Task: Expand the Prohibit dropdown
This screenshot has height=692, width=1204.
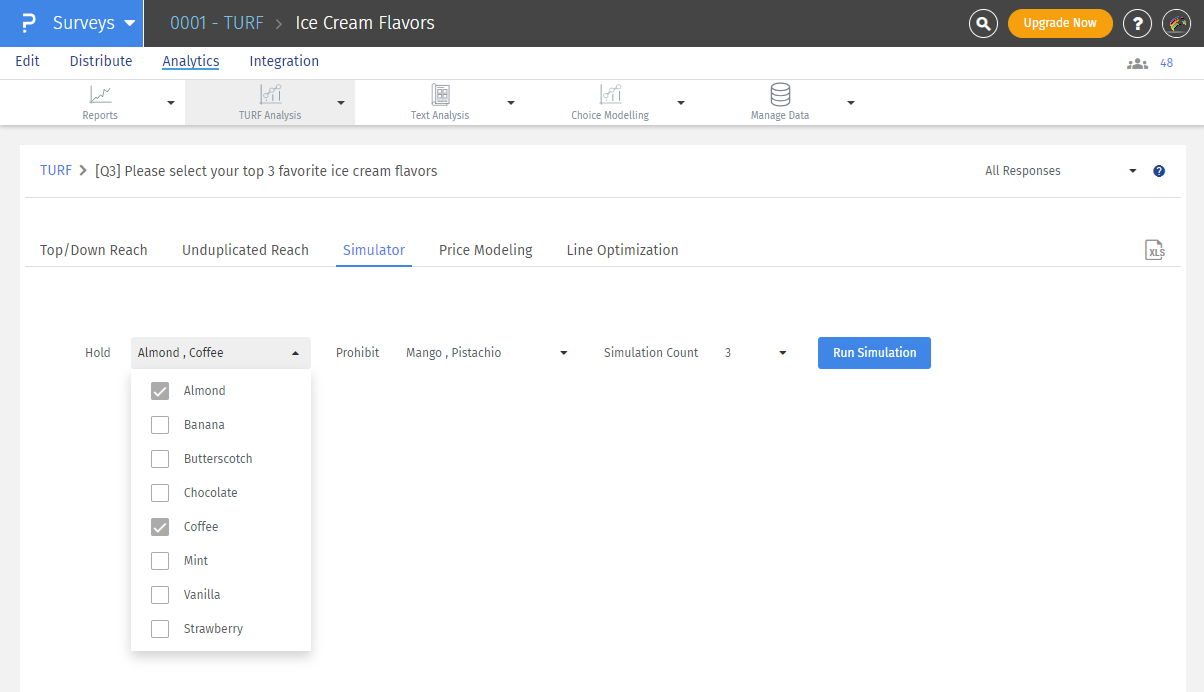Action: coord(487,353)
